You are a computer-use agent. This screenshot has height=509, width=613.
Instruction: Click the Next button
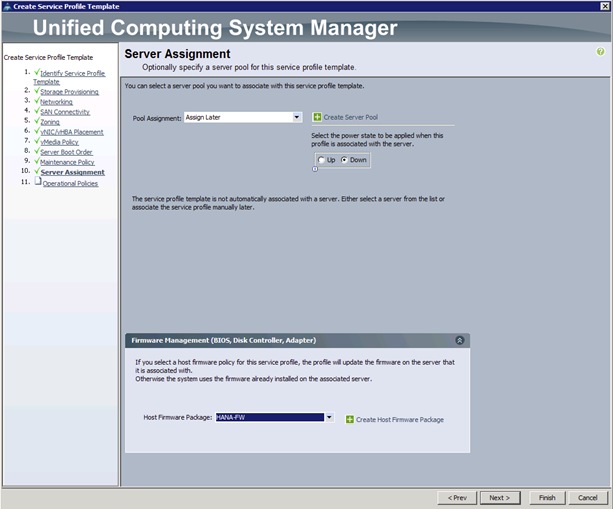click(500, 498)
